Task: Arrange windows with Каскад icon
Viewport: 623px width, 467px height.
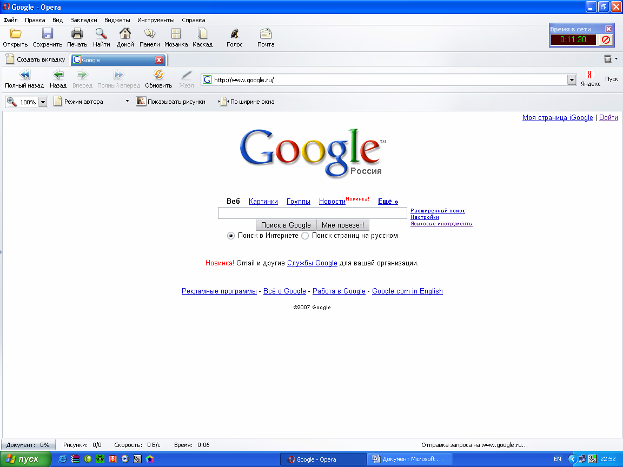Action: click(x=202, y=34)
